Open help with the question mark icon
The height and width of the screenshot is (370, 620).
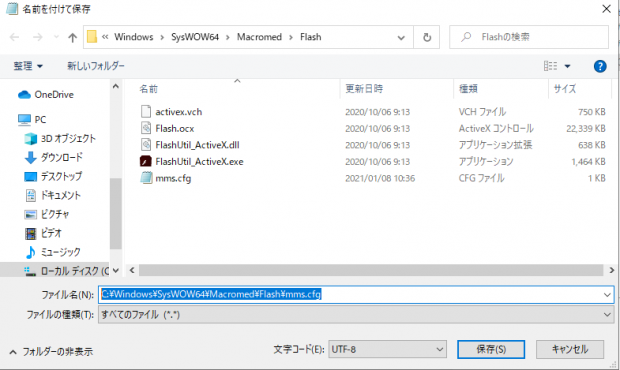[x=600, y=66]
